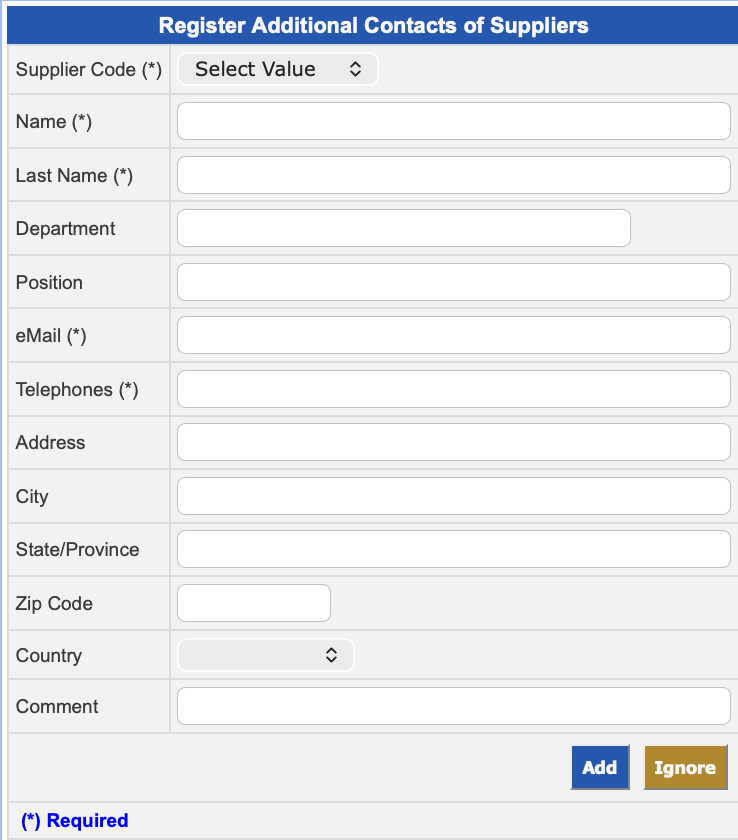Click the Name input field
Viewport: 738px width, 840px height.
click(x=453, y=122)
